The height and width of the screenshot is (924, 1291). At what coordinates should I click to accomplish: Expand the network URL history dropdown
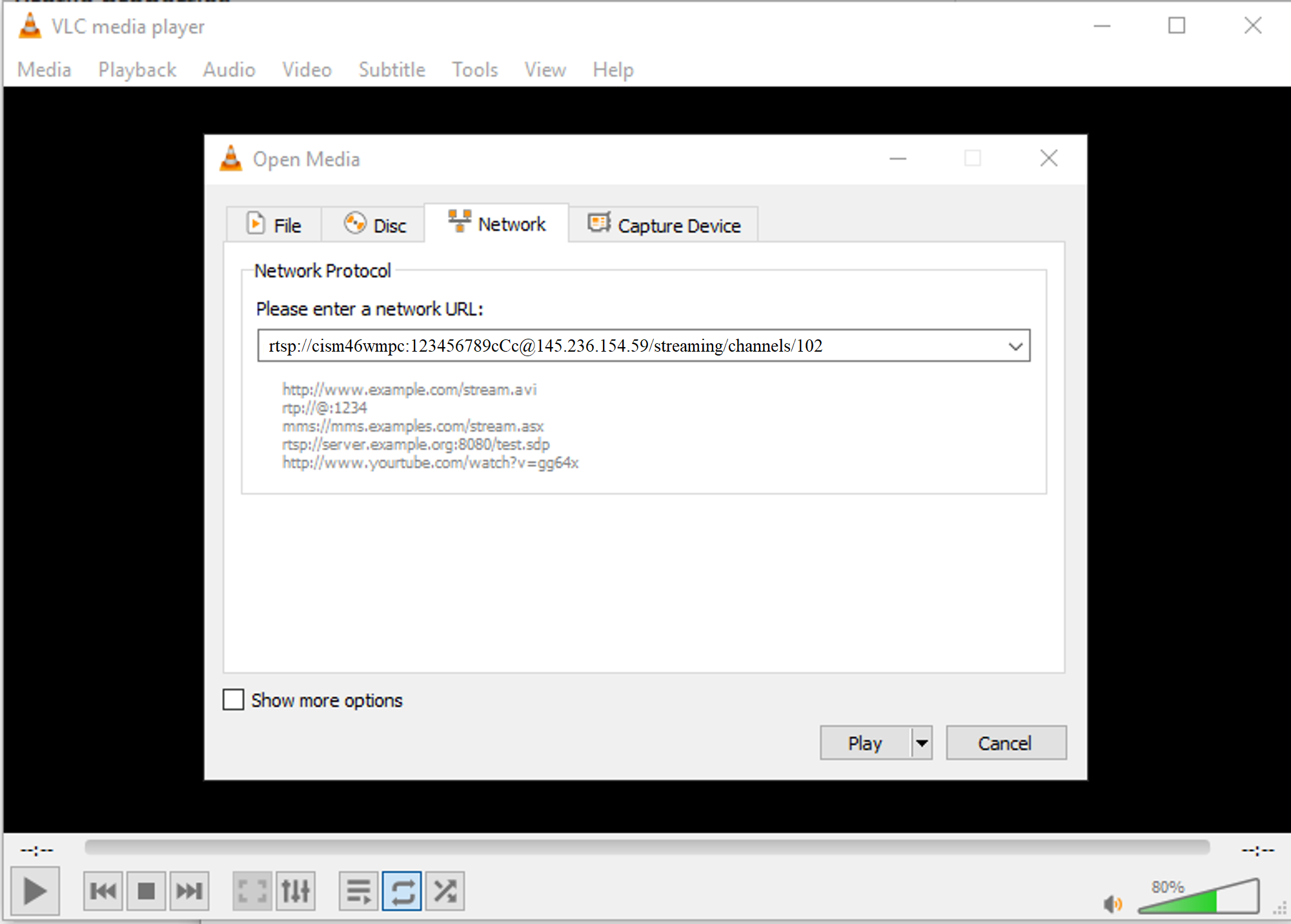pyautogui.click(x=1015, y=346)
